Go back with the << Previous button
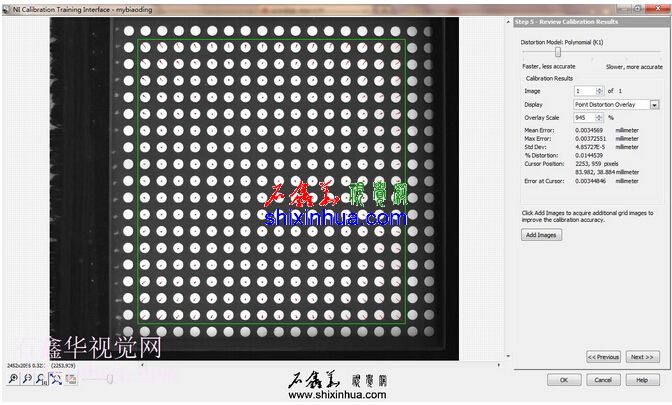Image resolution: width=672 pixels, height=405 pixels. coord(603,356)
